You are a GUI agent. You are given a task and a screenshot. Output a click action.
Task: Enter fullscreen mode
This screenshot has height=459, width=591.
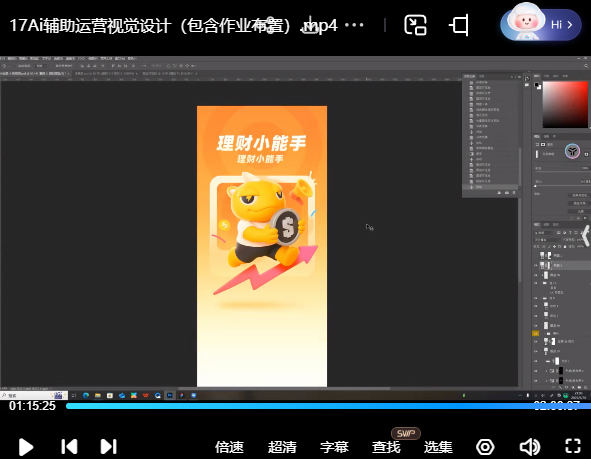click(573, 446)
